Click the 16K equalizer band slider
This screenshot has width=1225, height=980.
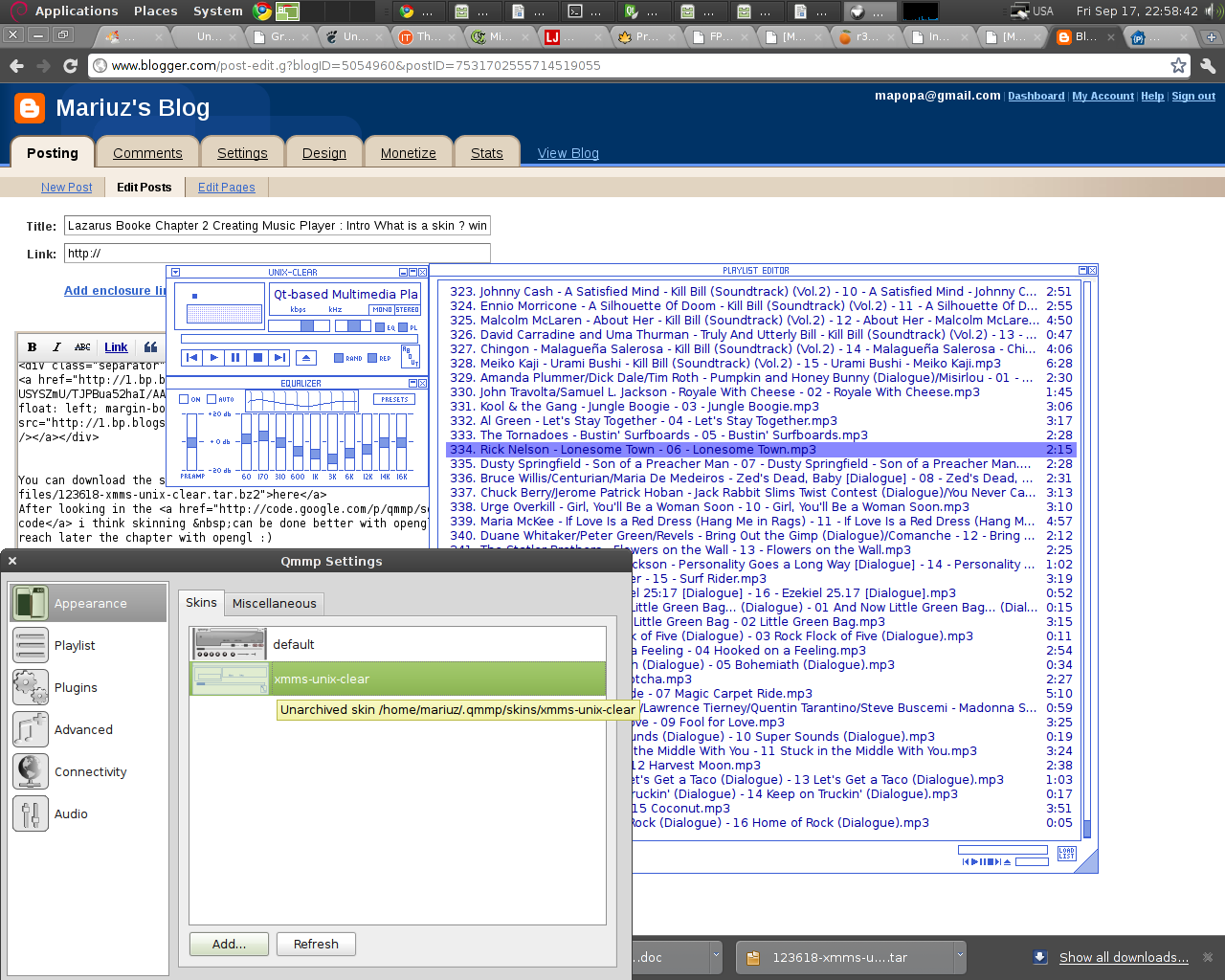point(401,442)
